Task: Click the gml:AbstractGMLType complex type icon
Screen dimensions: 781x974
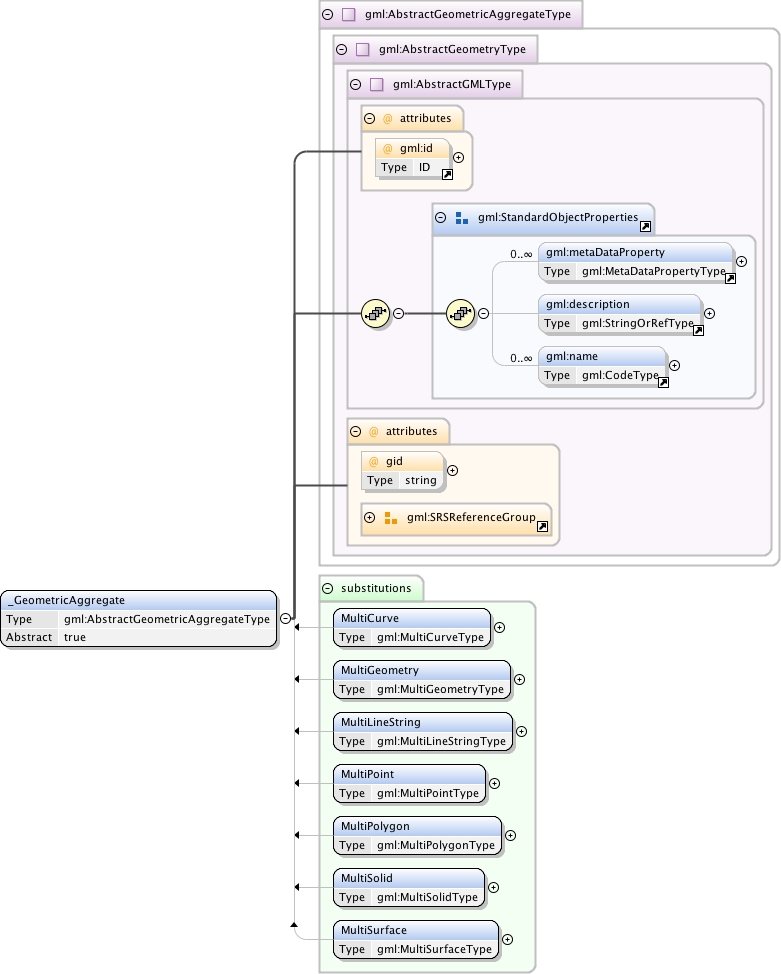Action: (x=377, y=84)
